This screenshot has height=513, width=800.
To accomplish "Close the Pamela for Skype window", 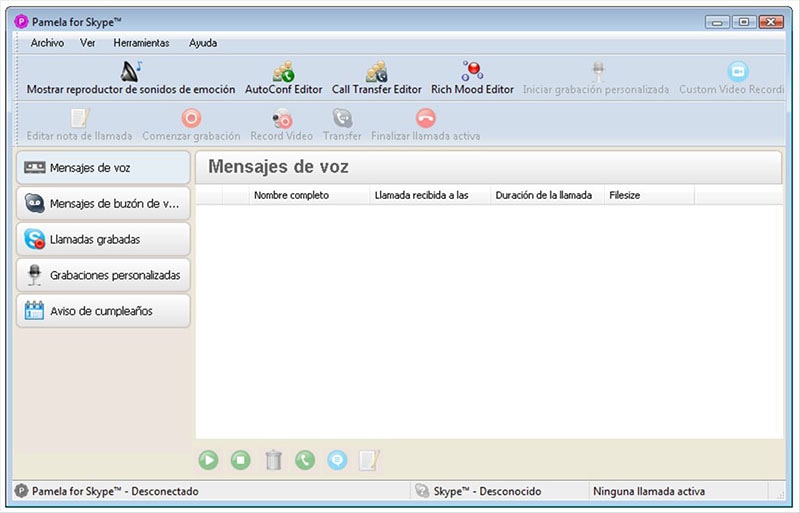I will [x=771, y=22].
